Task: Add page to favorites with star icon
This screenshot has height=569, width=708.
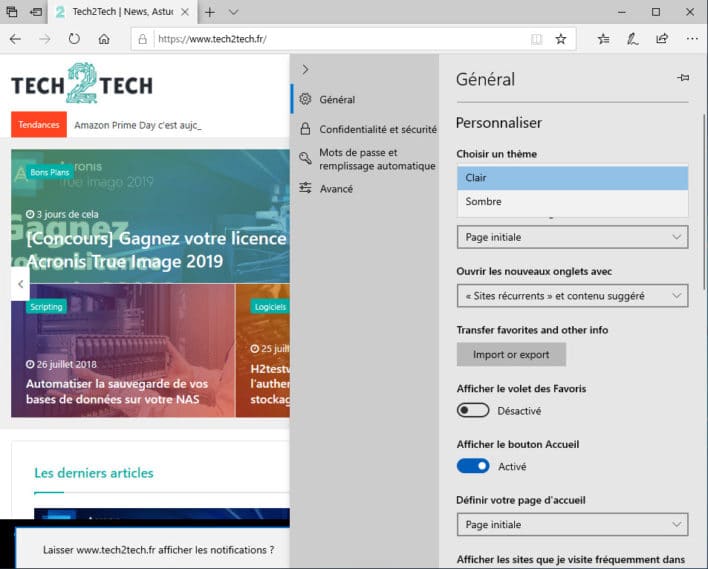Action: (x=561, y=39)
